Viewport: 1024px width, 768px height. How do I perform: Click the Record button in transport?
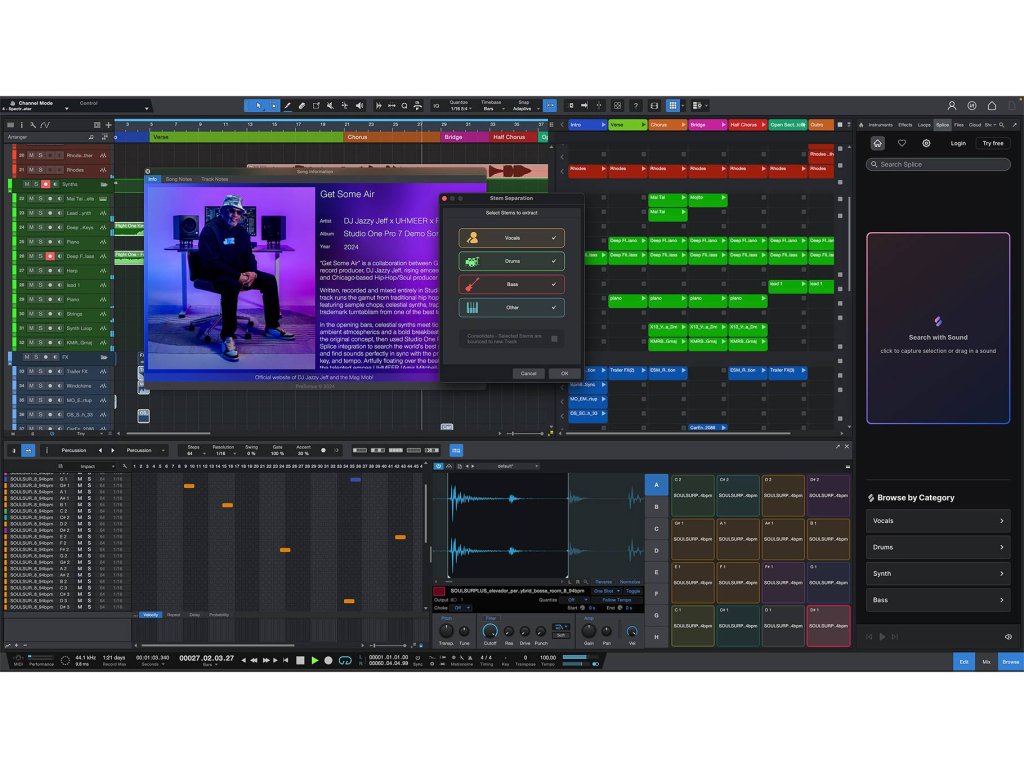[x=329, y=660]
